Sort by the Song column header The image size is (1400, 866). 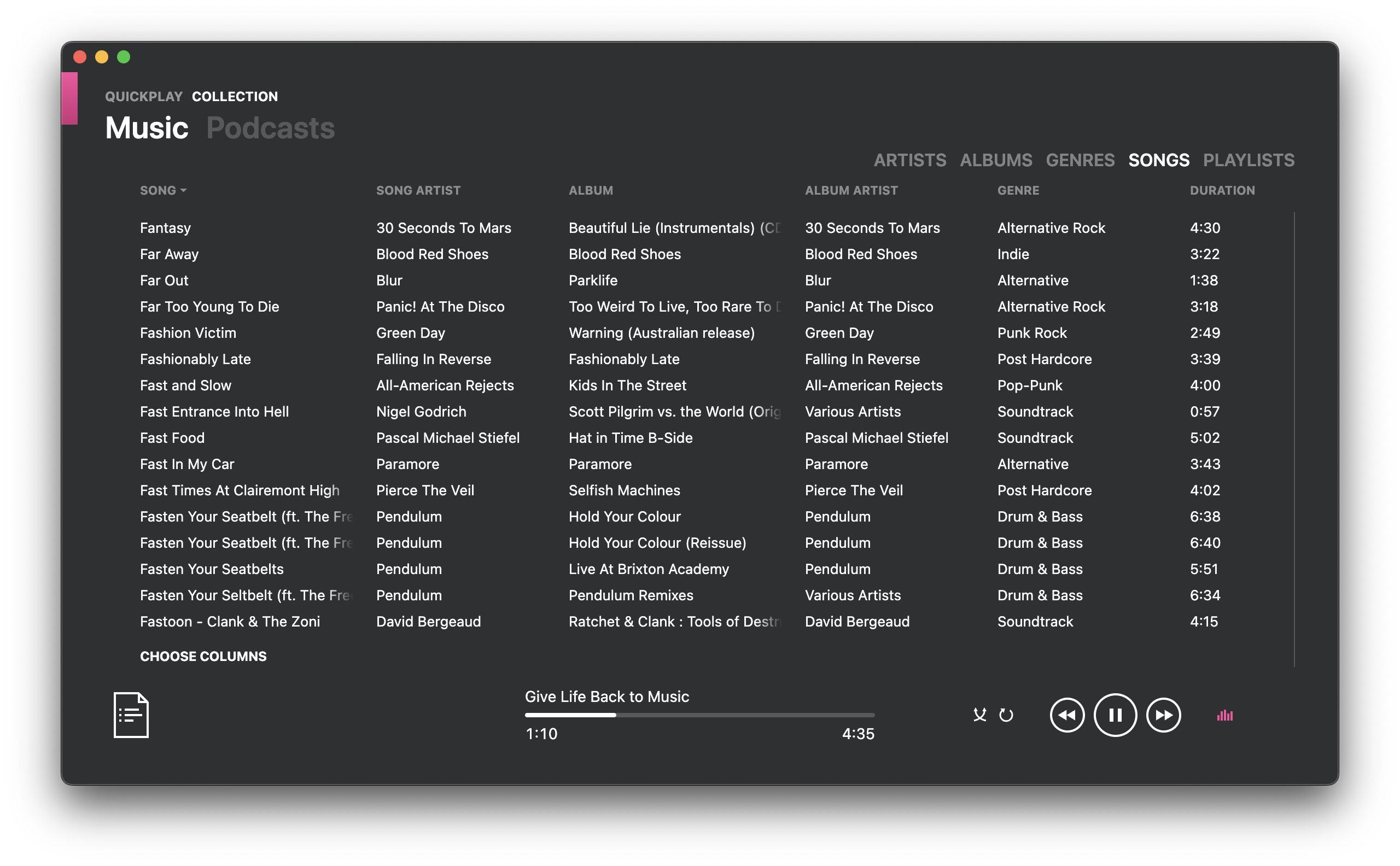[x=164, y=190]
